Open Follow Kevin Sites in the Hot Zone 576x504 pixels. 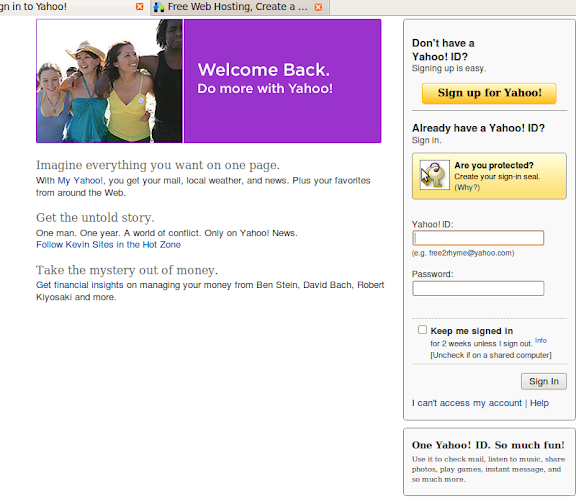(x=108, y=245)
